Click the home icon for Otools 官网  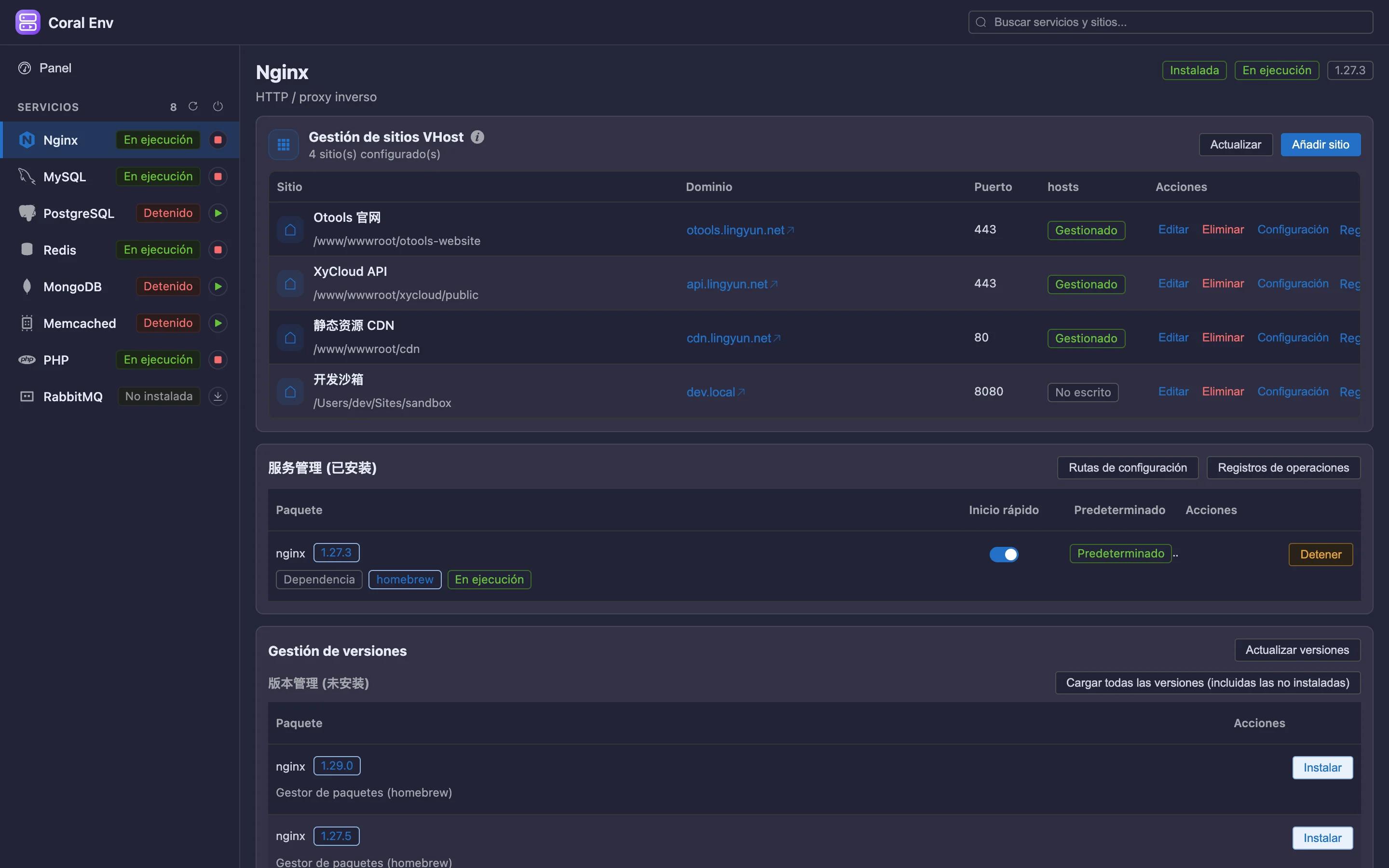click(290, 230)
